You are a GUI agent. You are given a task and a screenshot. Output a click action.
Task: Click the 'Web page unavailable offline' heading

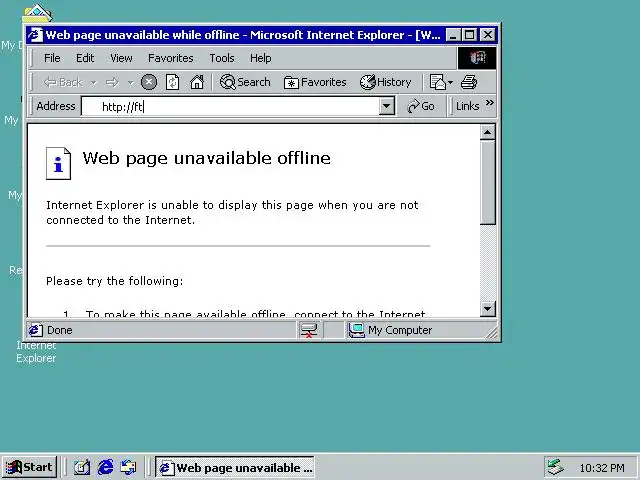click(x=207, y=158)
